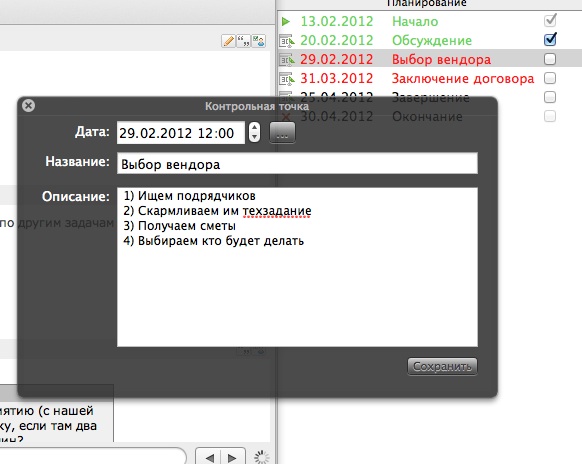Screen dimensions: 582x464
Task: Click the quote marks icon
Action: [x=243, y=41]
